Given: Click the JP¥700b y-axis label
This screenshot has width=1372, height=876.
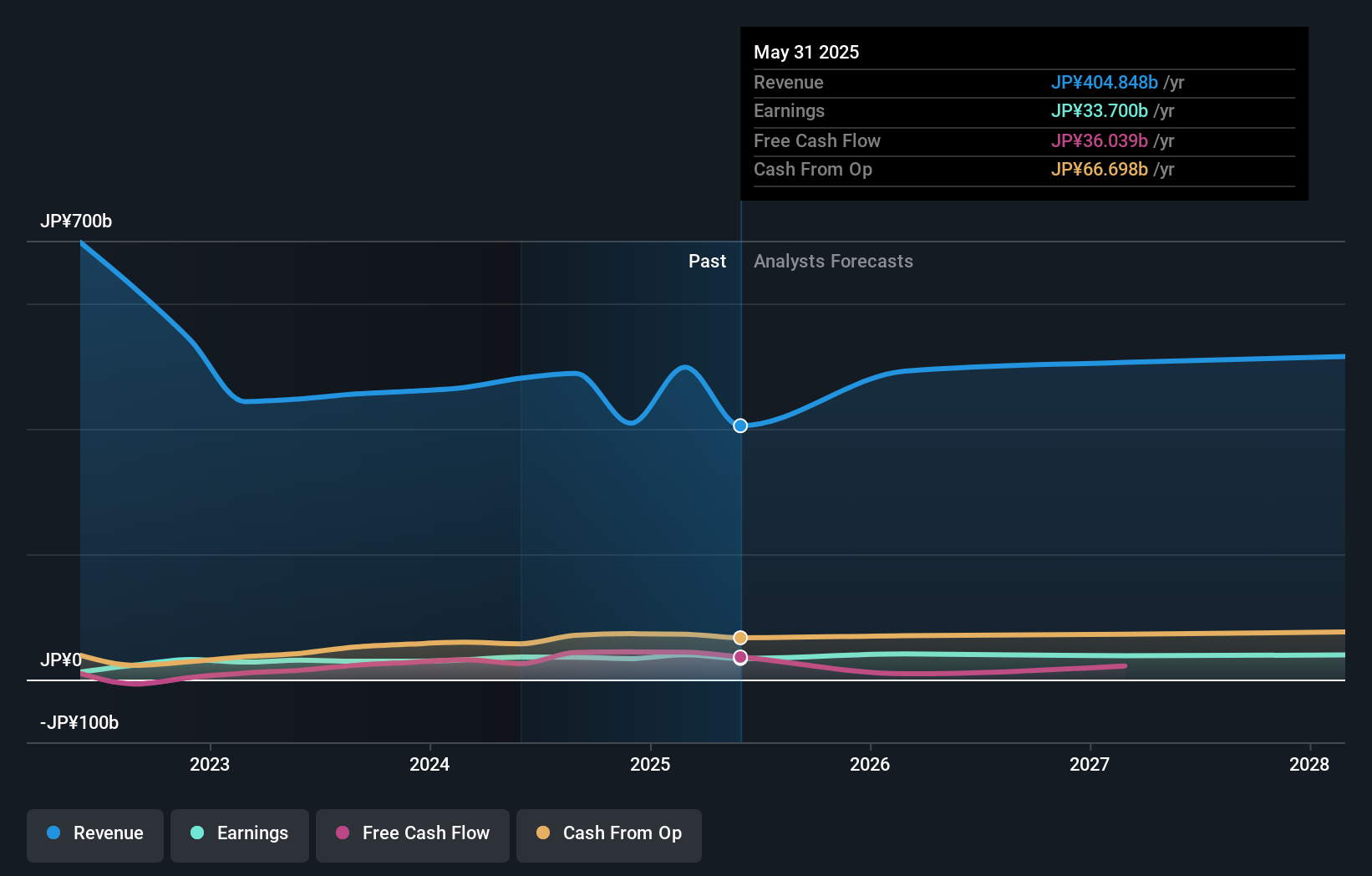Looking at the screenshot, I should click(x=76, y=221).
